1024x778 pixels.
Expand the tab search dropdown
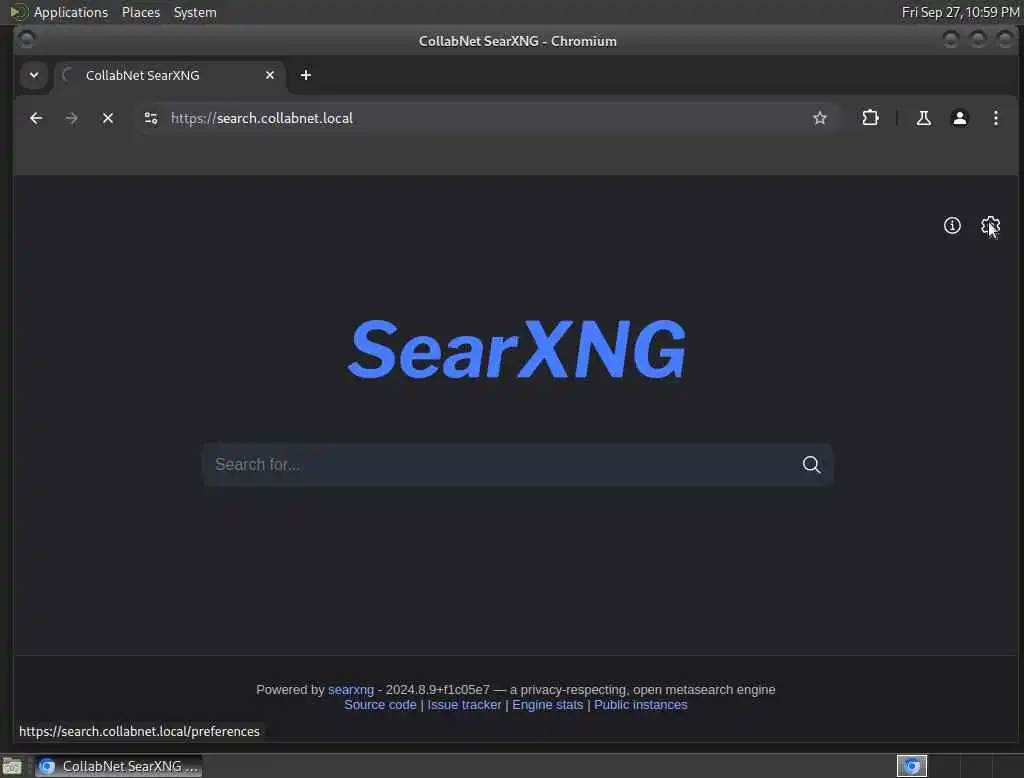point(34,75)
